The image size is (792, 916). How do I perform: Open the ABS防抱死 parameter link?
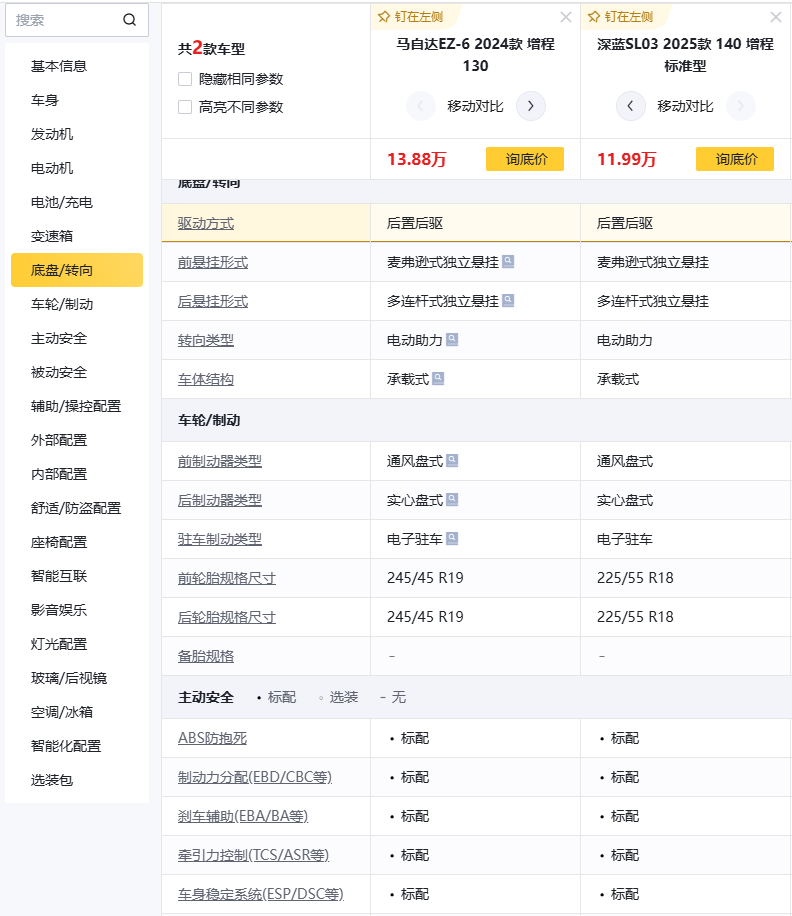click(x=212, y=738)
